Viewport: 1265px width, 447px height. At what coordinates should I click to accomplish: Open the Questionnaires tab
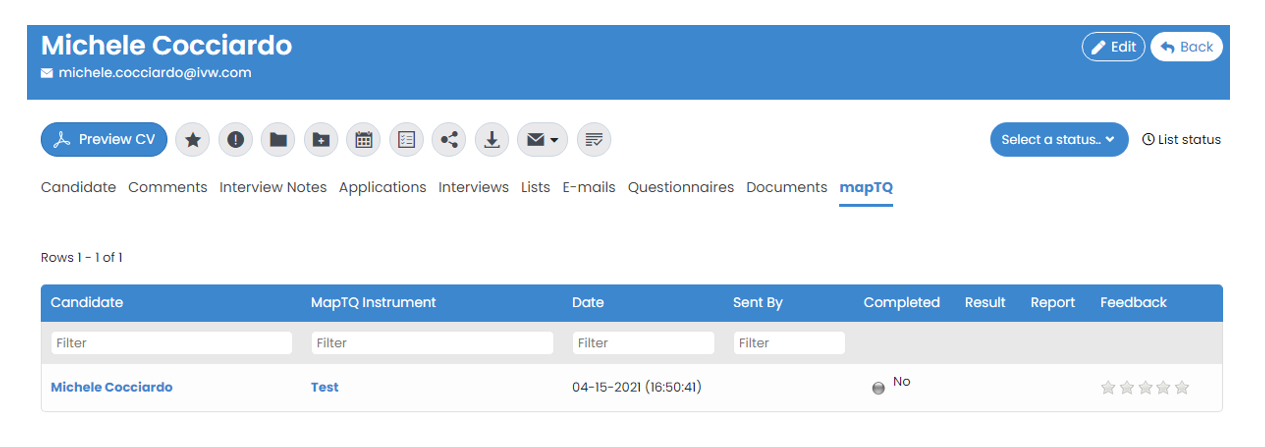point(680,187)
